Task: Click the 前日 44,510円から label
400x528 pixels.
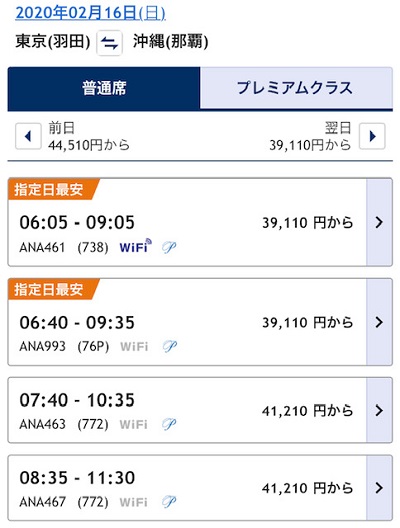Action: coord(89,136)
